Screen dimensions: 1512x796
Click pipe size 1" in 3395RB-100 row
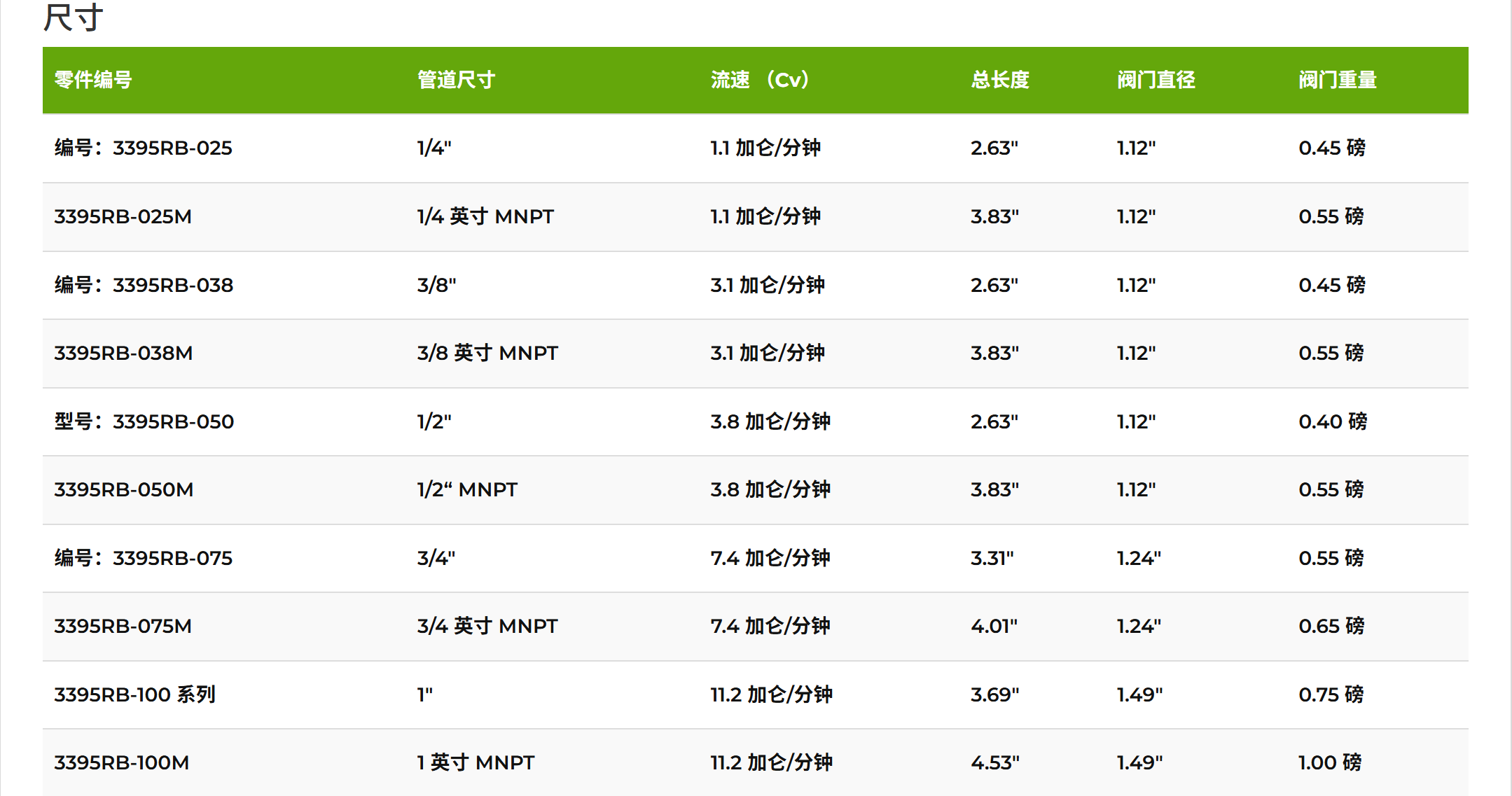[x=424, y=694]
